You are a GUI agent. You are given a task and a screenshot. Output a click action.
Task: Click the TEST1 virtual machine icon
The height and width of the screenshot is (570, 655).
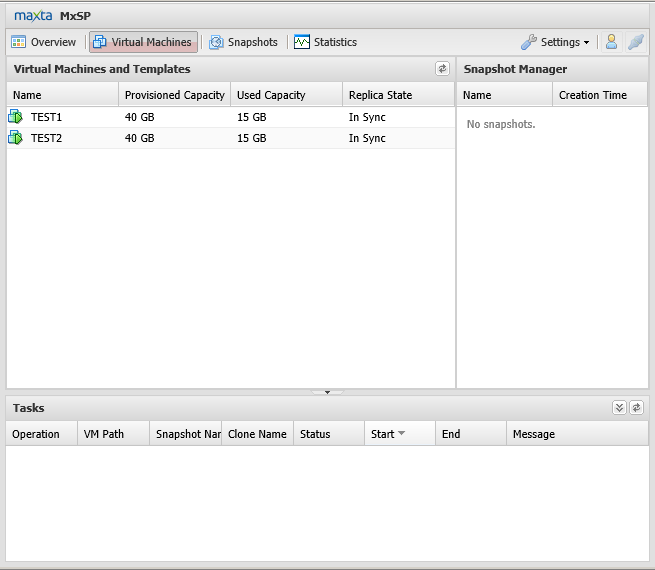[x=15, y=117]
